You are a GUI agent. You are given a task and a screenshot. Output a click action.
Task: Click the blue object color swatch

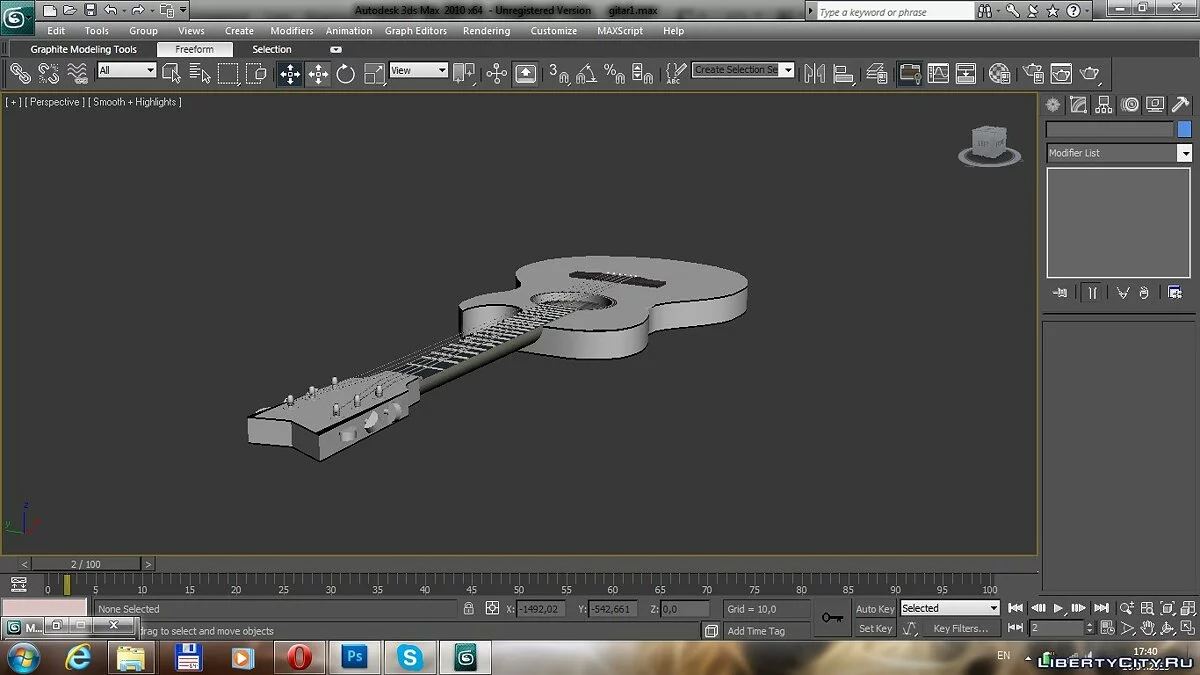1184,129
